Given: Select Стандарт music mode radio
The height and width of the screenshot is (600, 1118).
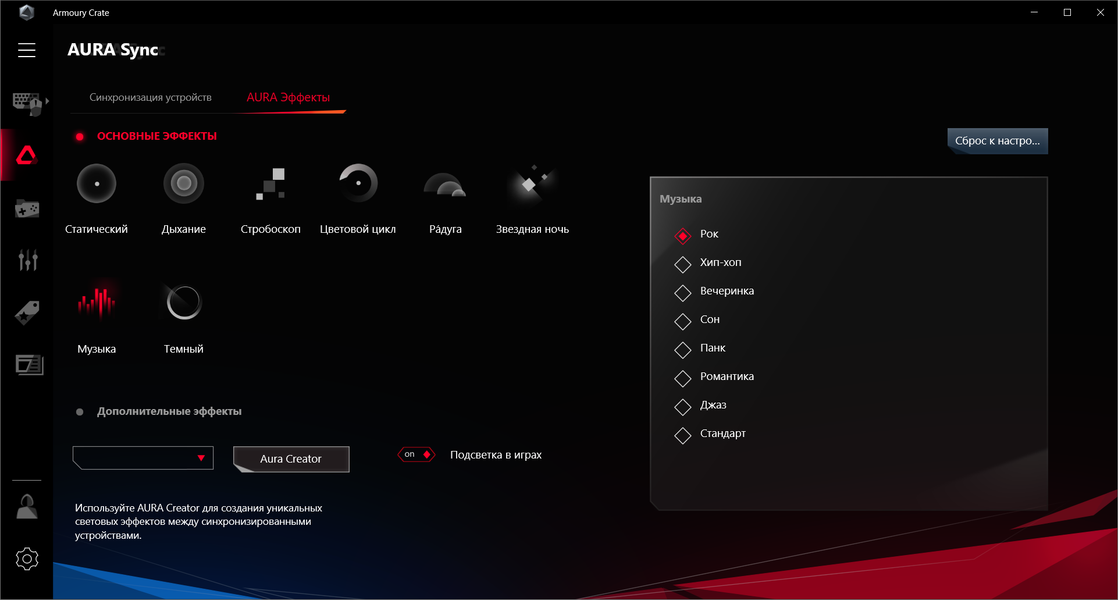Looking at the screenshot, I should click(682, 435).
